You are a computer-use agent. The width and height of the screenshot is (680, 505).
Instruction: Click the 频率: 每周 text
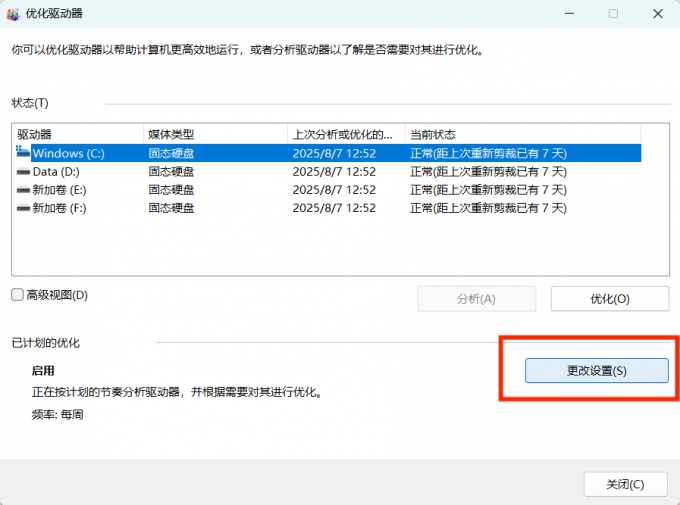coord(58,414)
